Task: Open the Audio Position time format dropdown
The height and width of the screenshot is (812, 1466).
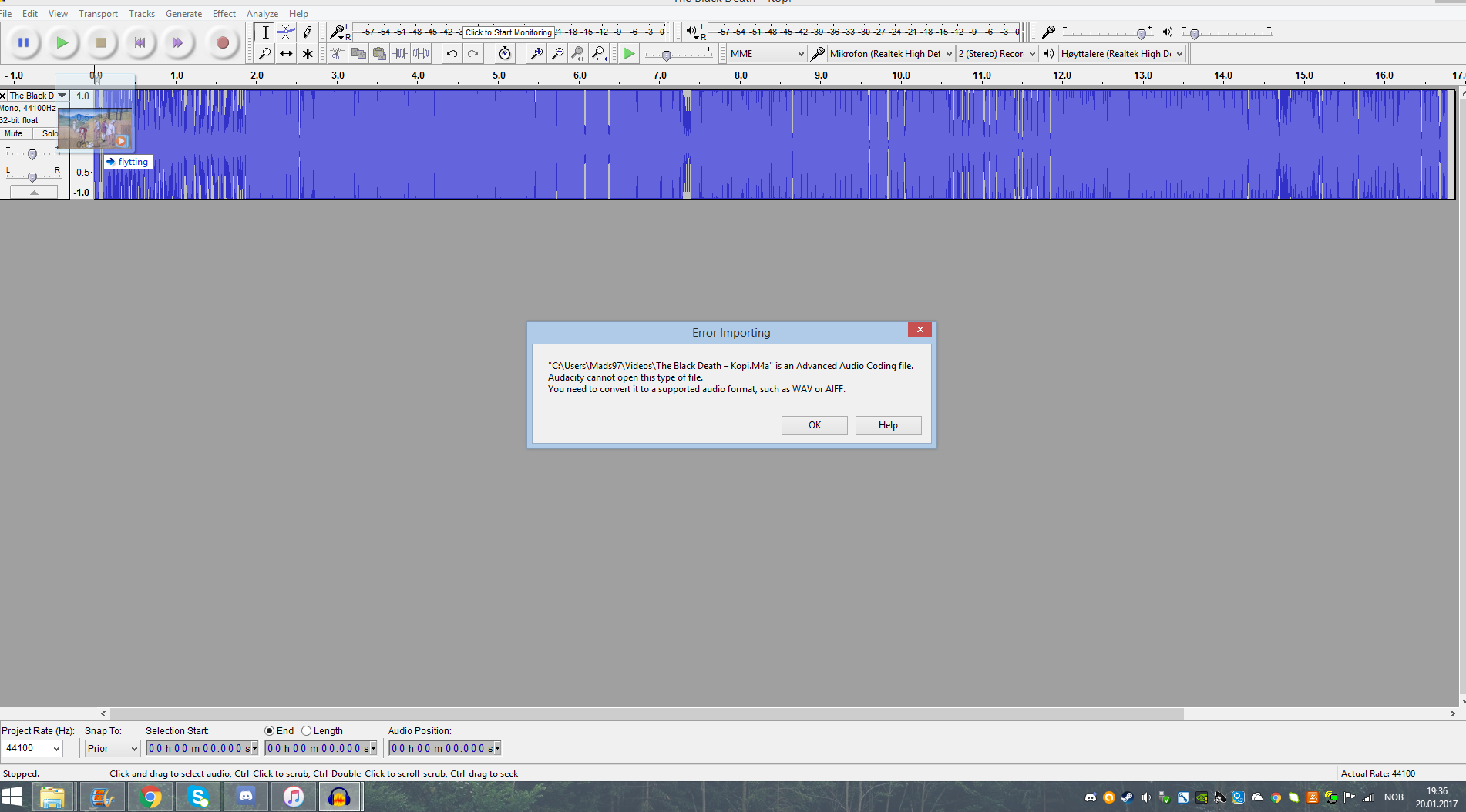Action: 497,748
